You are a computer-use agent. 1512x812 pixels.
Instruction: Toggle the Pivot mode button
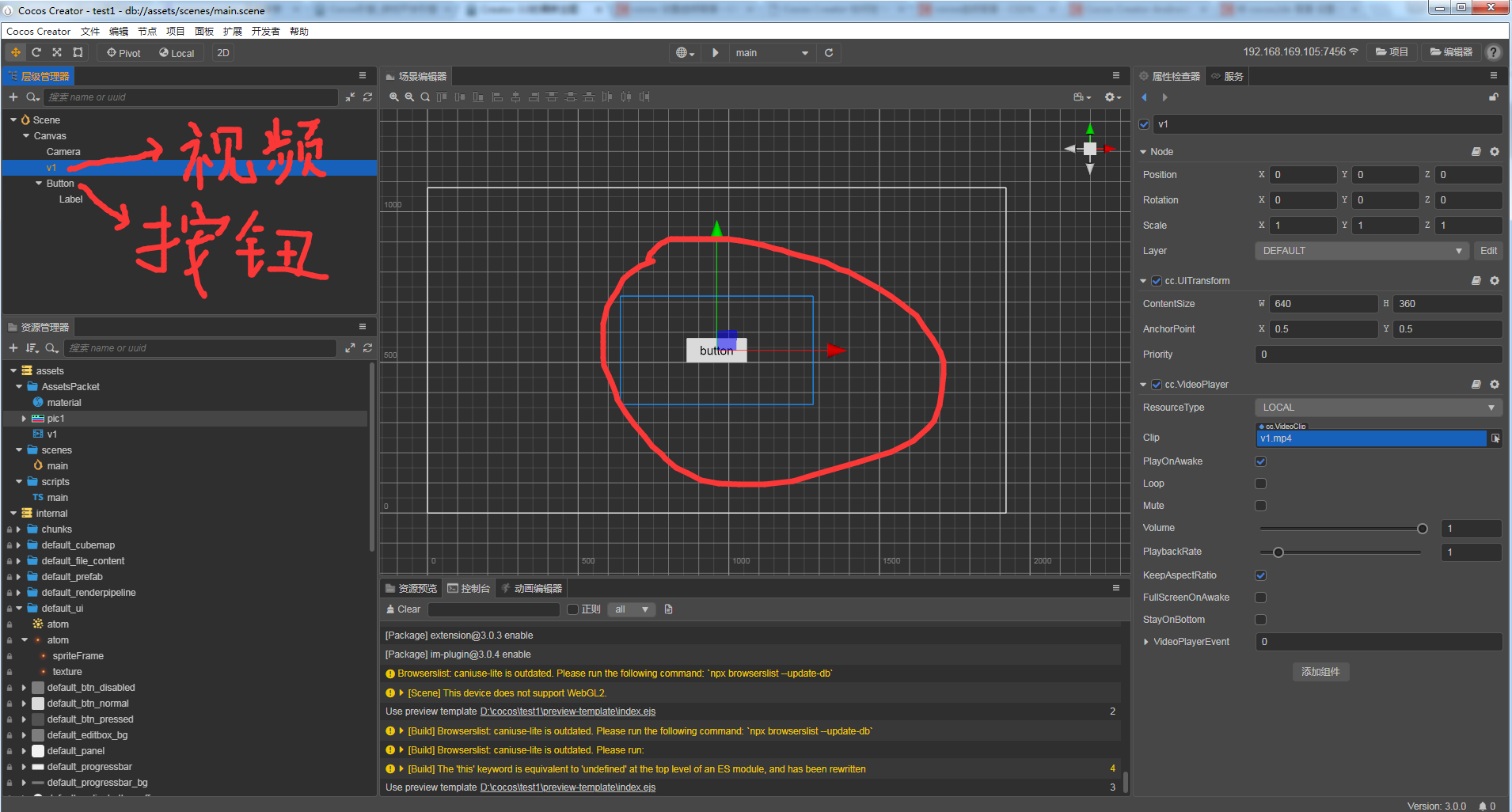[x=123, y=53]
